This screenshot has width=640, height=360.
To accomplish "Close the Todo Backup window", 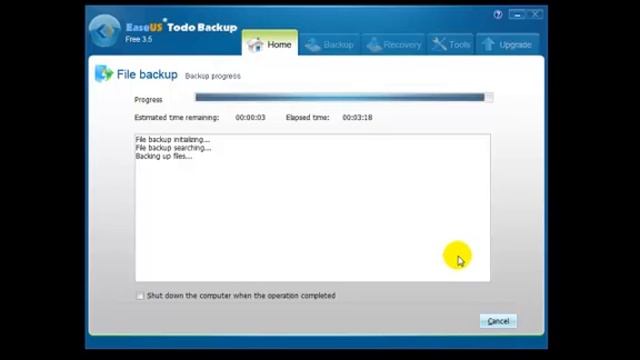I will (x=535, y=15).
